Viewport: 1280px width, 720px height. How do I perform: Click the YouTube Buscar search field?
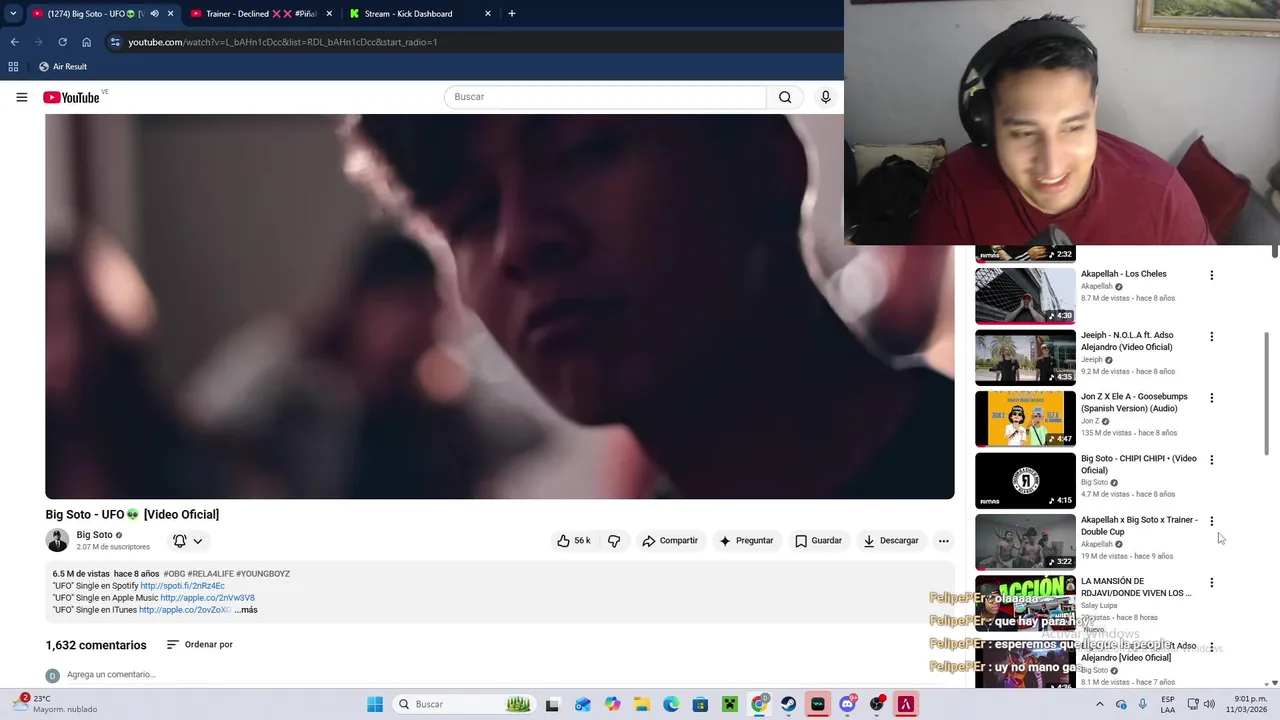605,97
